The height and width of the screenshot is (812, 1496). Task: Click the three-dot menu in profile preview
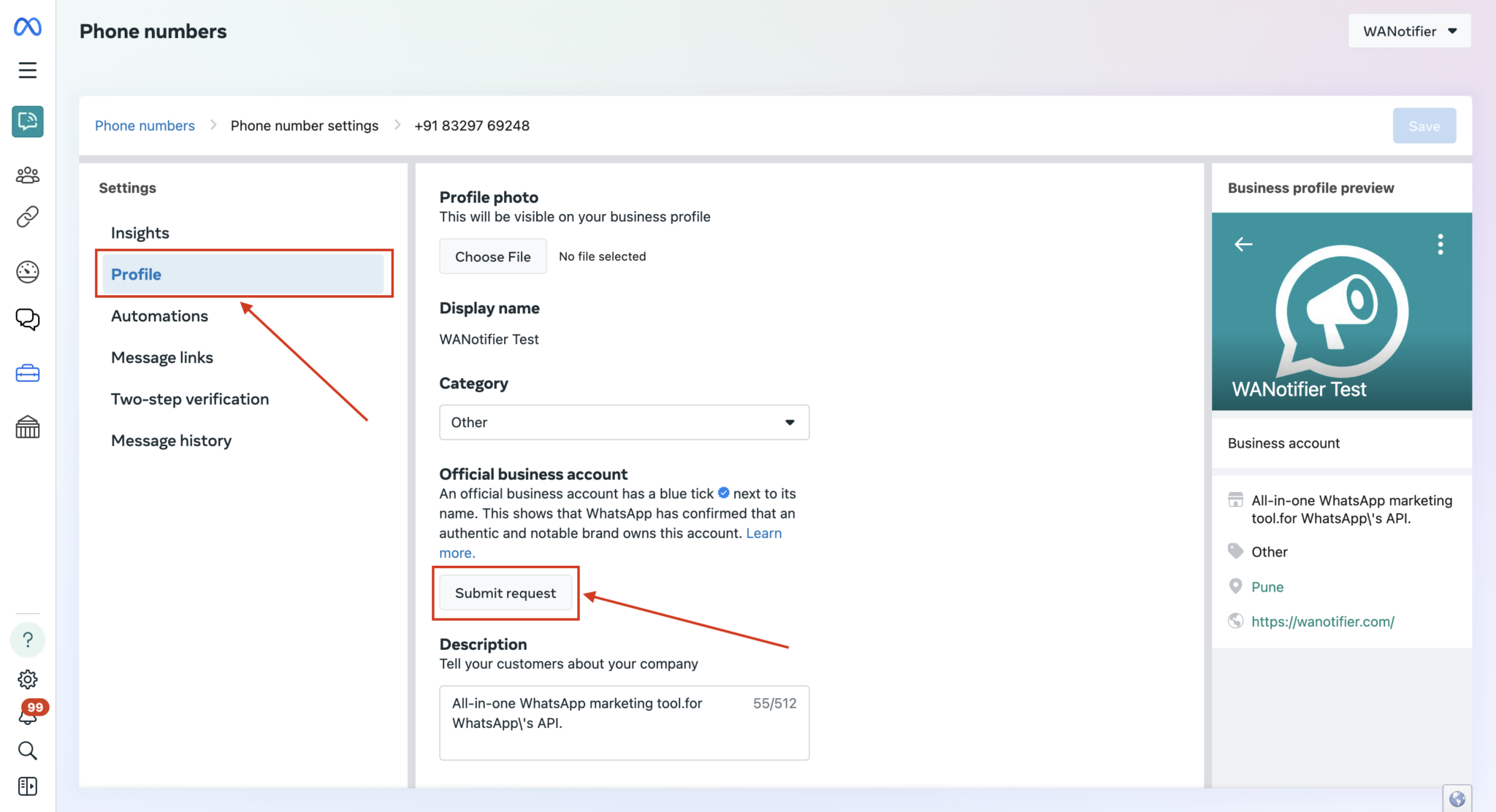pyautogui.click(x=1440, y=244)
